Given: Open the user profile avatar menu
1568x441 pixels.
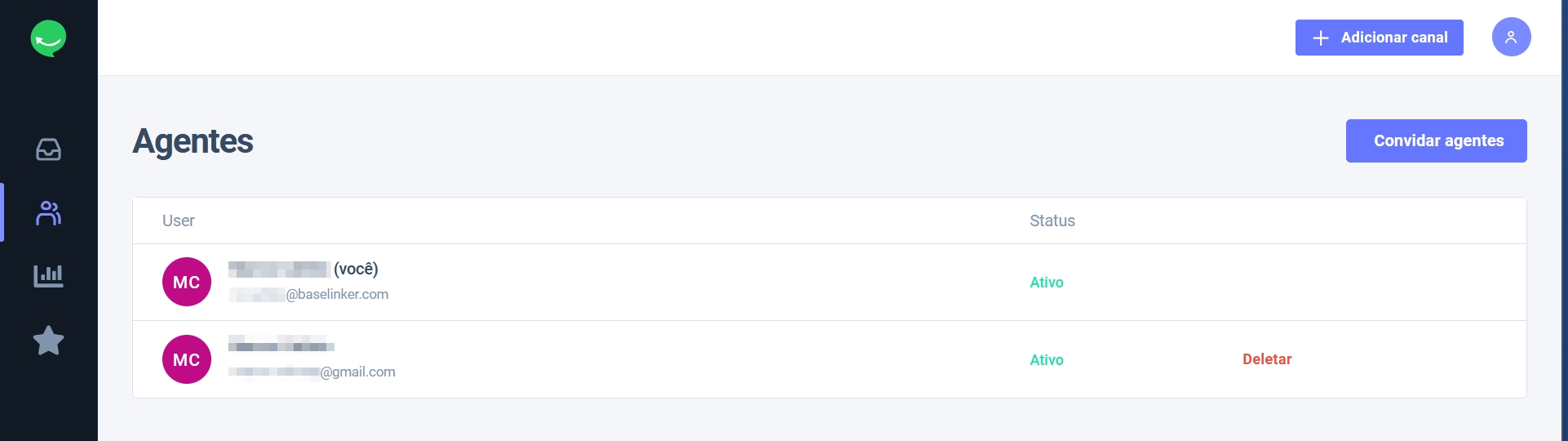Looking at the screenshot, I should click(x=1511, y=37).
